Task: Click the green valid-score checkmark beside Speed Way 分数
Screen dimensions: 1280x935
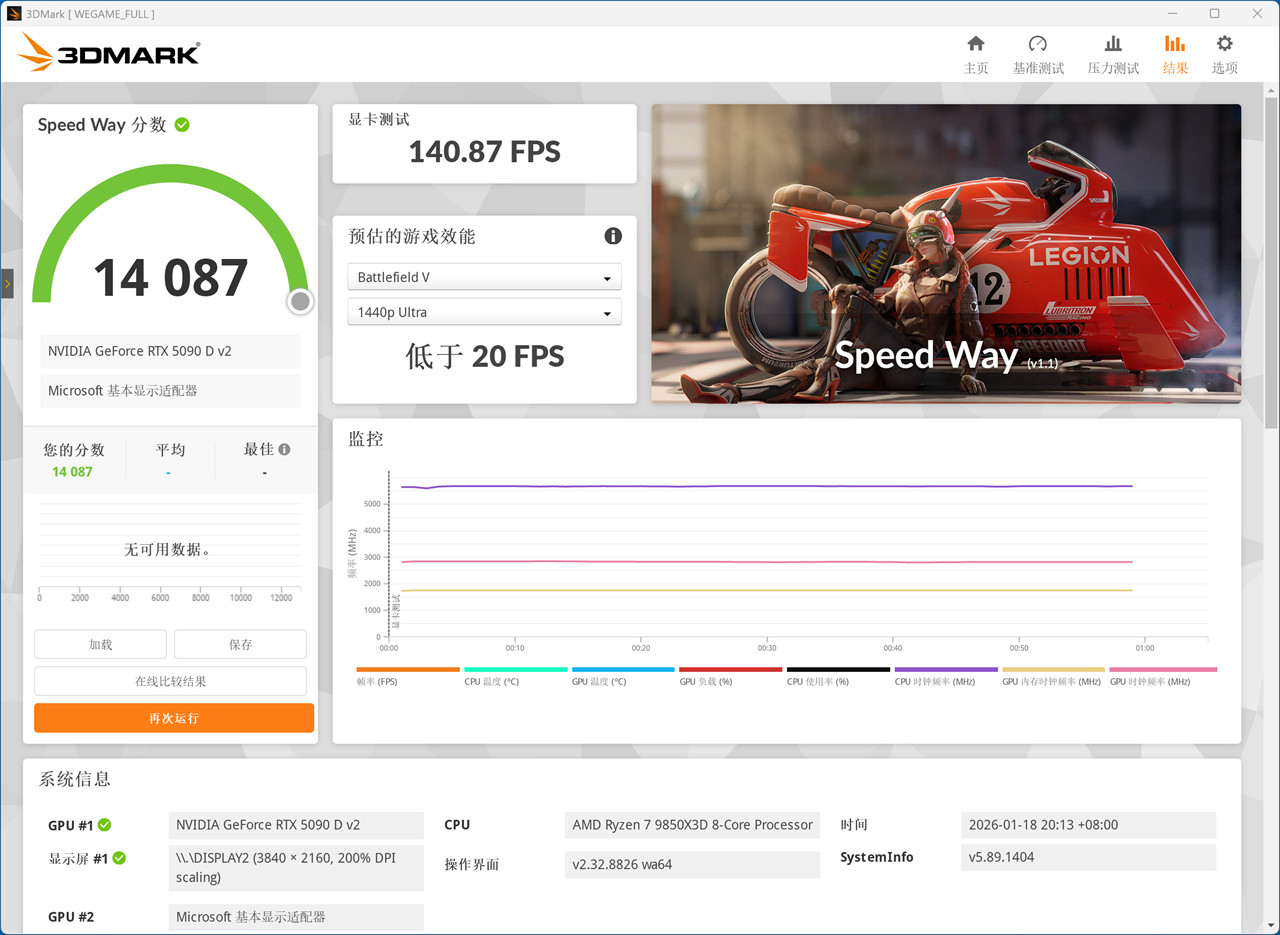Action: click(x=182, y=125)
